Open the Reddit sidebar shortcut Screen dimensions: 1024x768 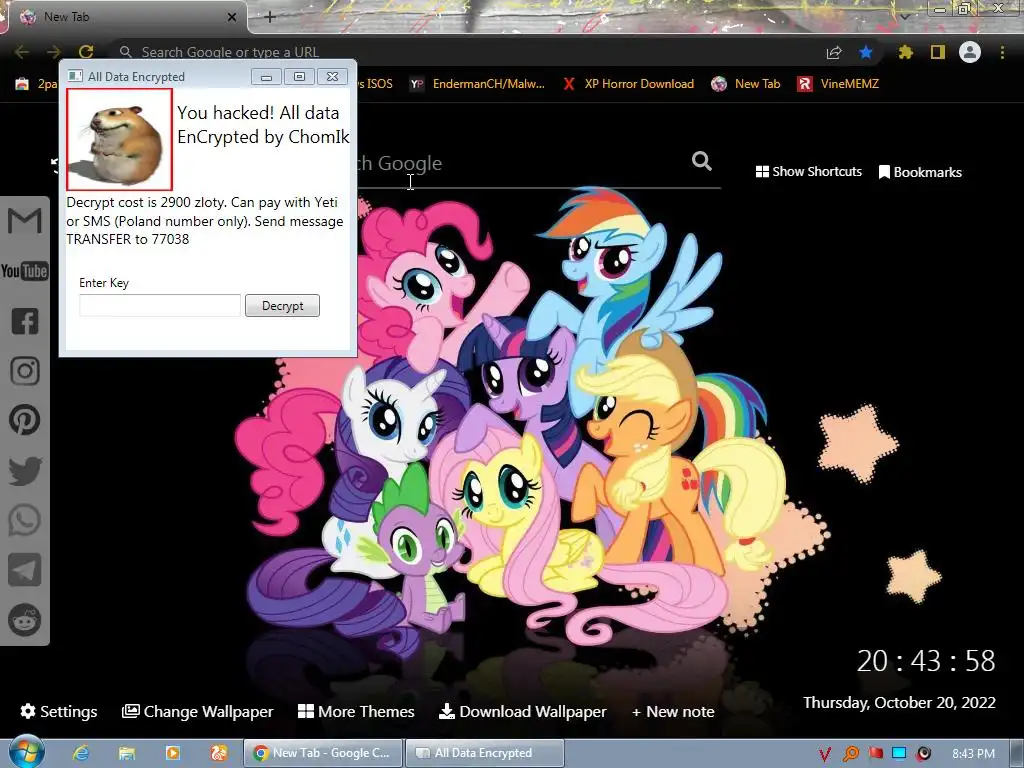coord(25,620)
